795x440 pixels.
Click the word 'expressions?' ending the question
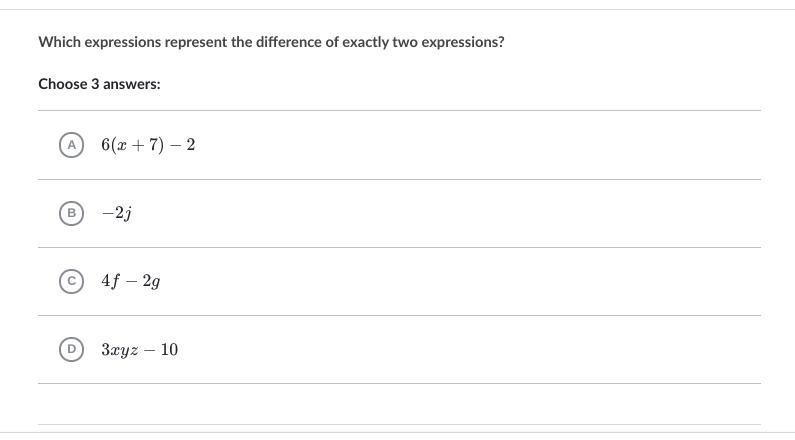(463, 43)
